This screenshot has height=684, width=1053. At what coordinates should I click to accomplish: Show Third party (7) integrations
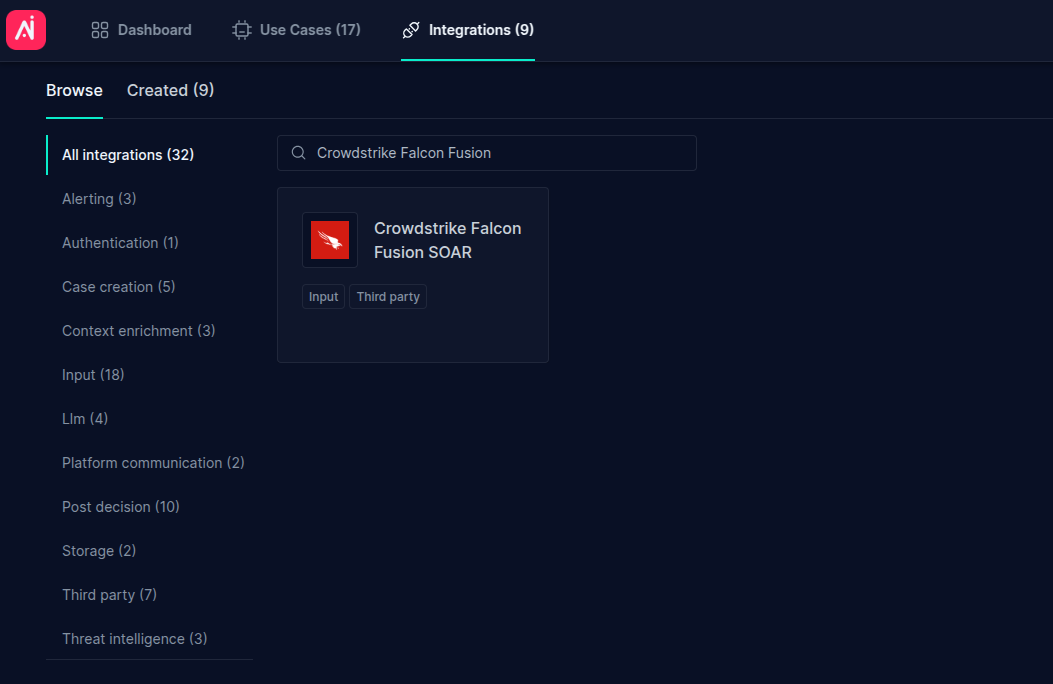[109, 595]
